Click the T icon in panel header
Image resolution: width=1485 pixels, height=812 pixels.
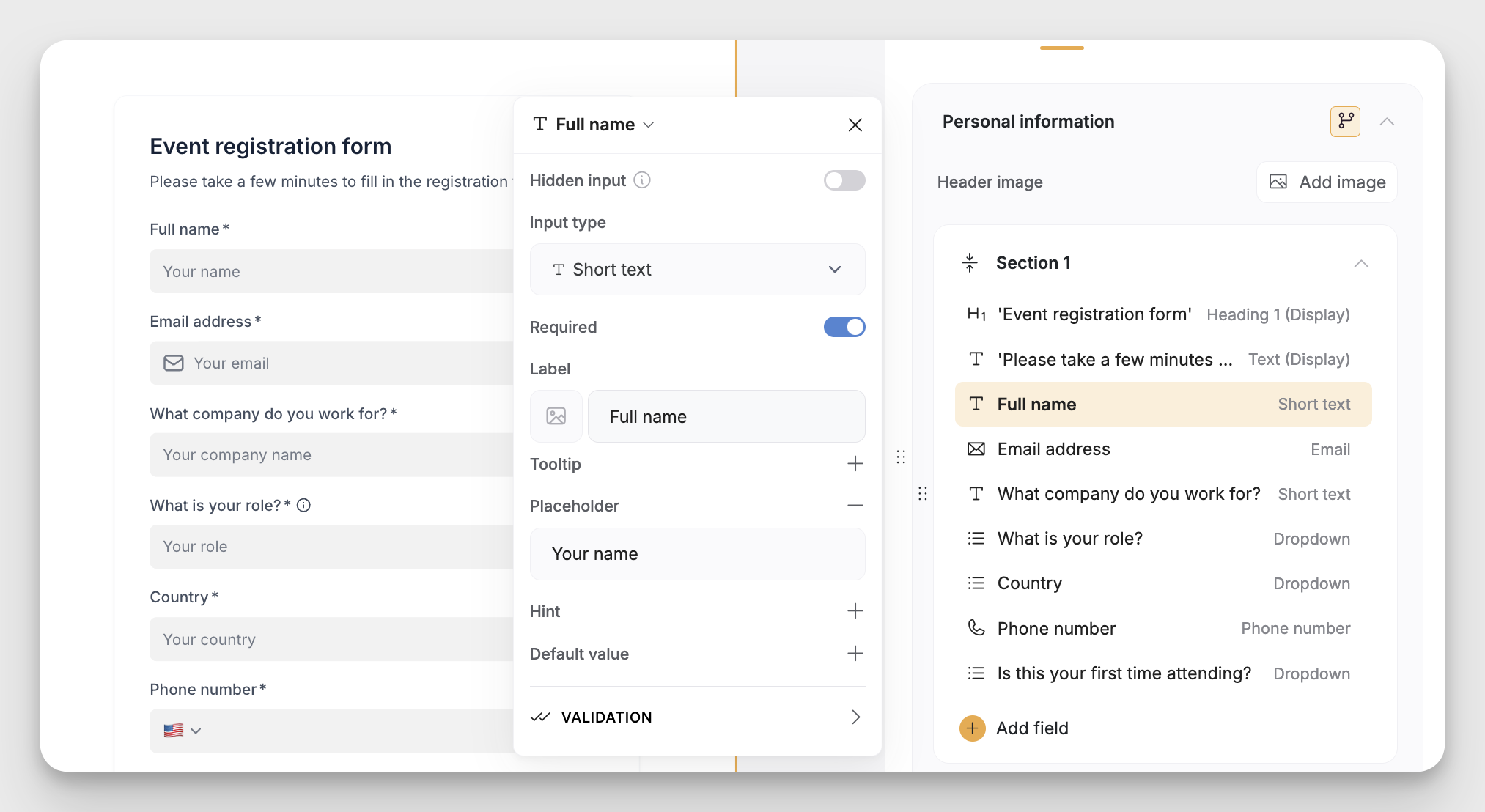click(x=540, y=124)
